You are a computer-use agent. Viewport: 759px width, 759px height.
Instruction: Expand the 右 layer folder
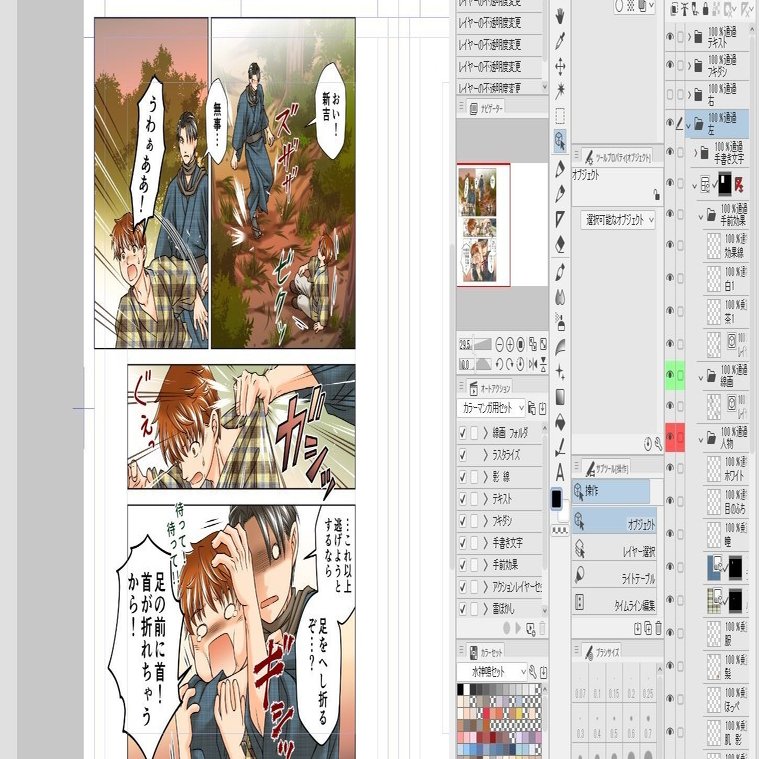(x=689, y=94)
